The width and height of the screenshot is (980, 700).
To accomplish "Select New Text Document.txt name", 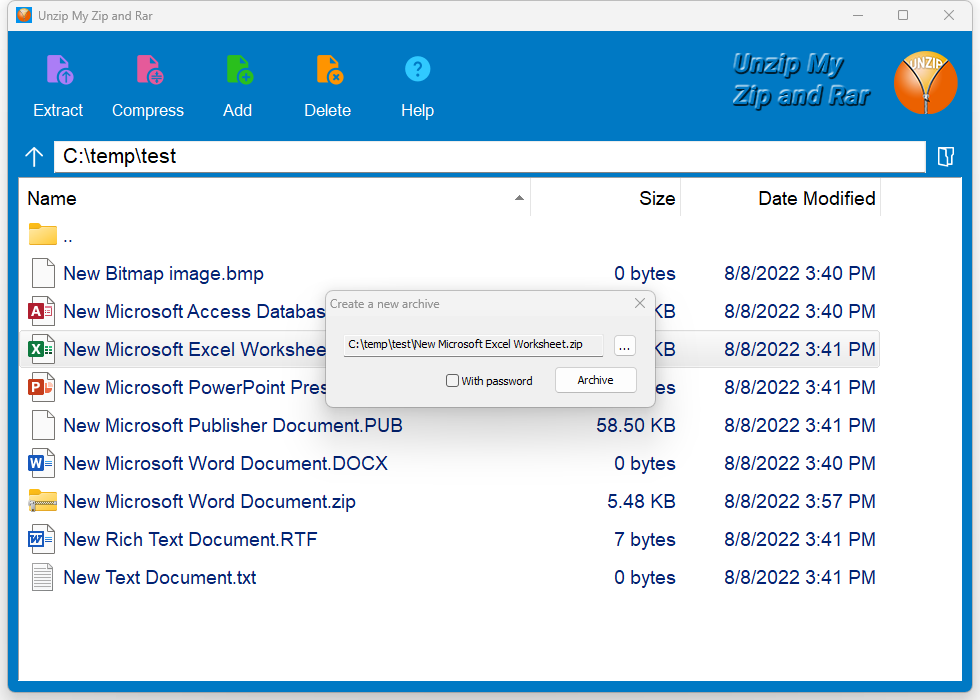I will [x=160, y=578].
